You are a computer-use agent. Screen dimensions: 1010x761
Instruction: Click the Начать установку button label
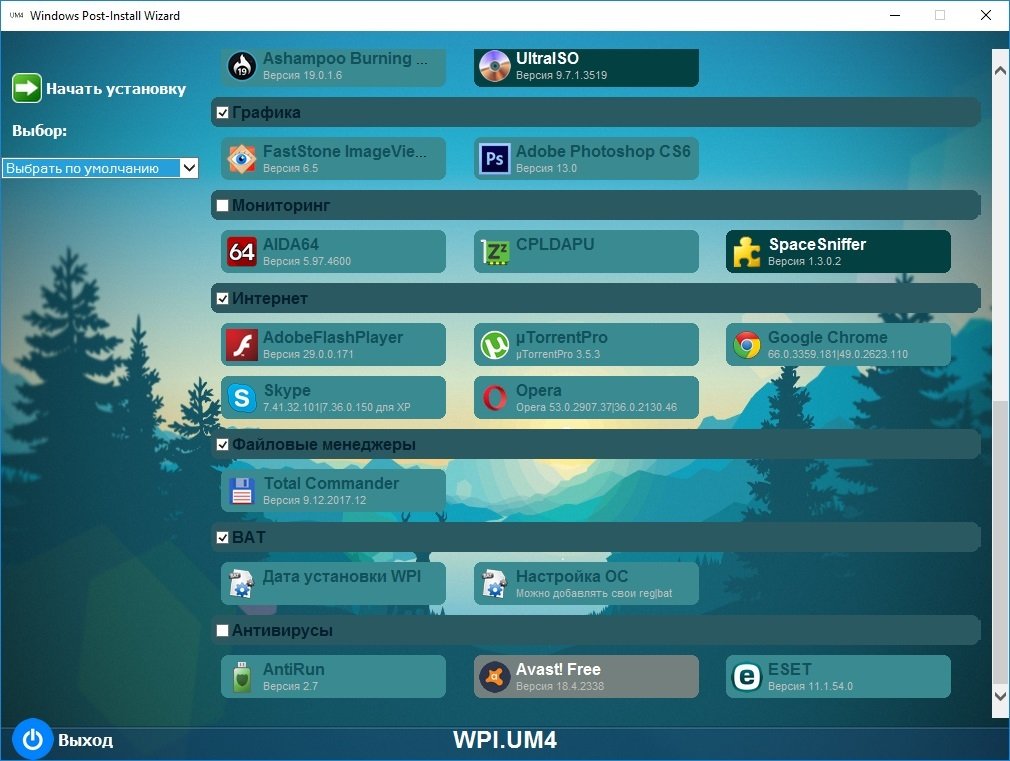pos(116,89)
